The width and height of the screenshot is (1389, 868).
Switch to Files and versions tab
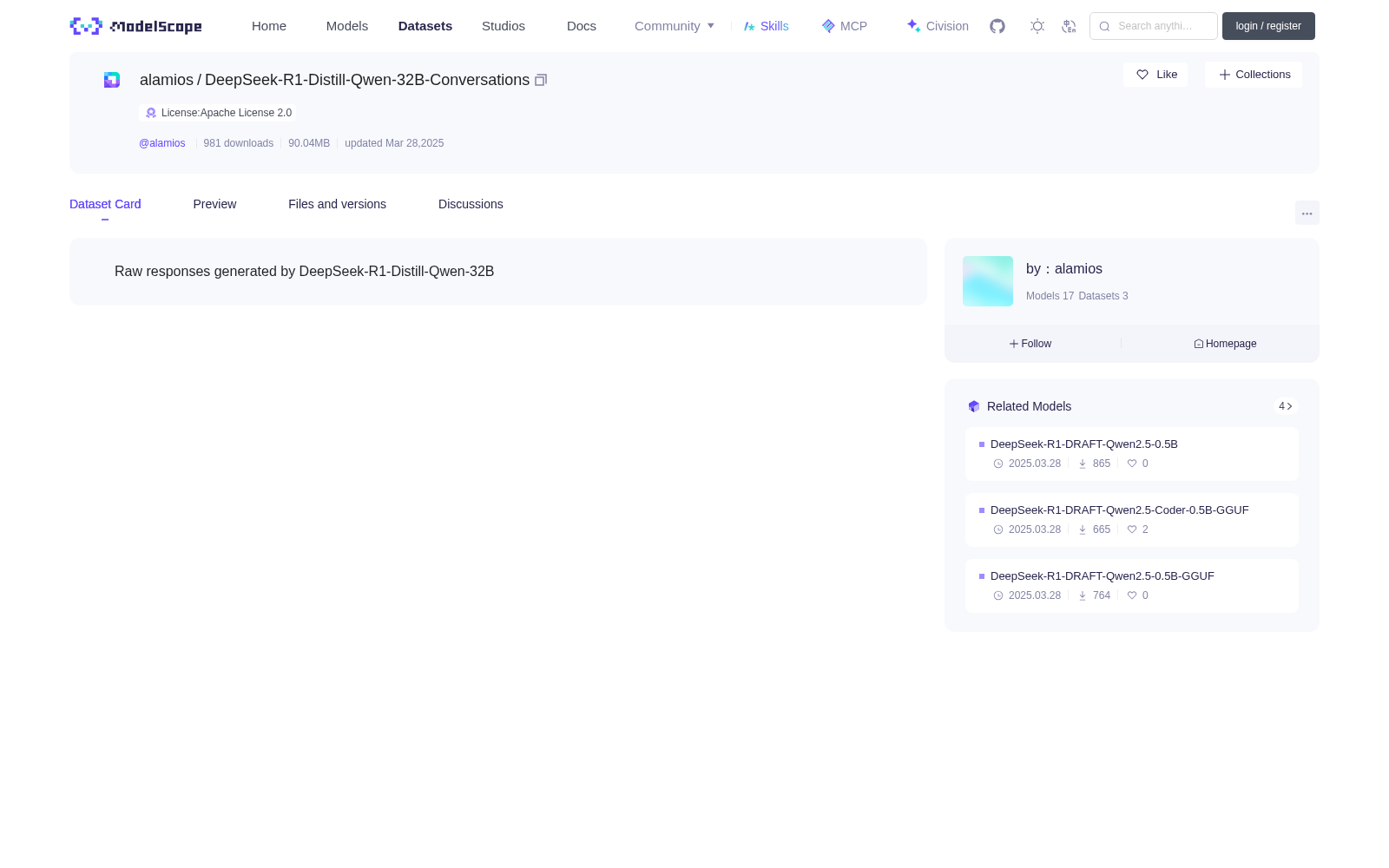point(337,204)
